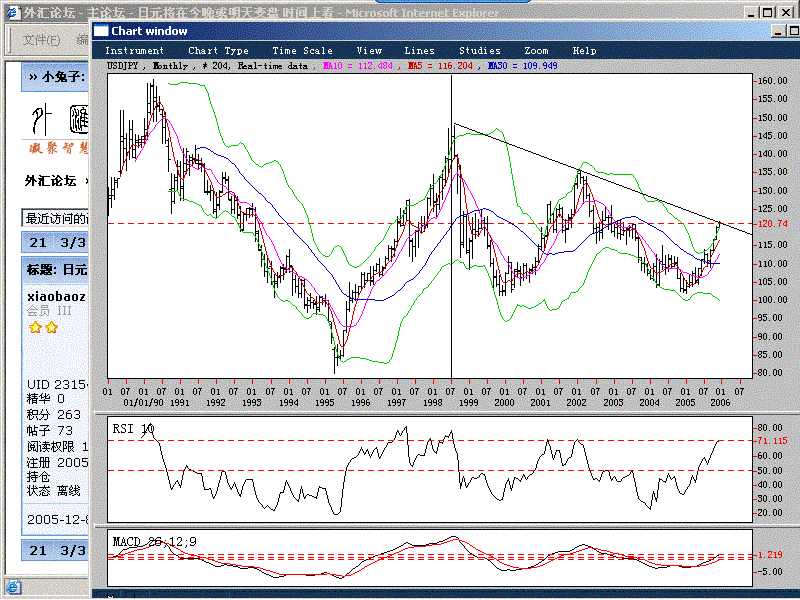
Task: Click the 积分 263 profile text
Action: pos(54,414)
